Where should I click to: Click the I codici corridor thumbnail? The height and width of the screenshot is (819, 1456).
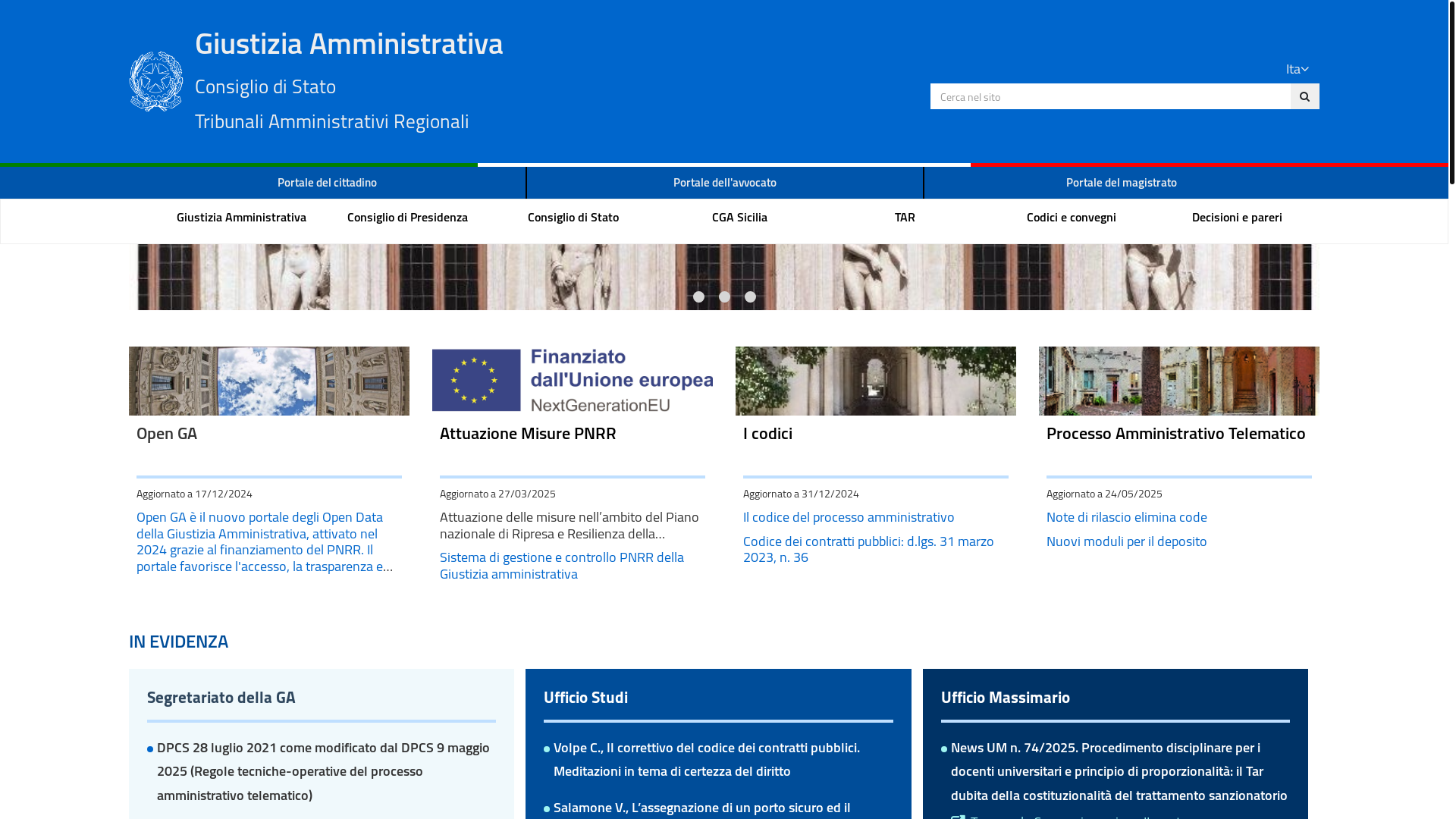click(x=876, y=381)
